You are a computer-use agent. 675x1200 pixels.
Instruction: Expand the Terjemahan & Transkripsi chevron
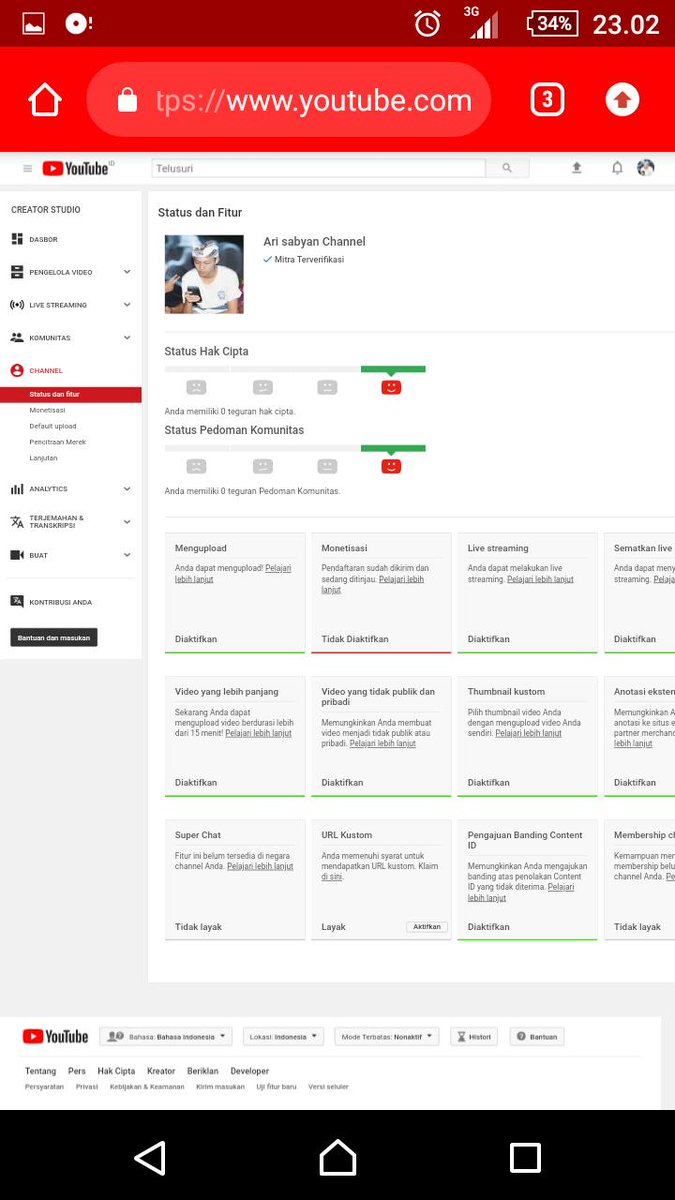[127, 522]
